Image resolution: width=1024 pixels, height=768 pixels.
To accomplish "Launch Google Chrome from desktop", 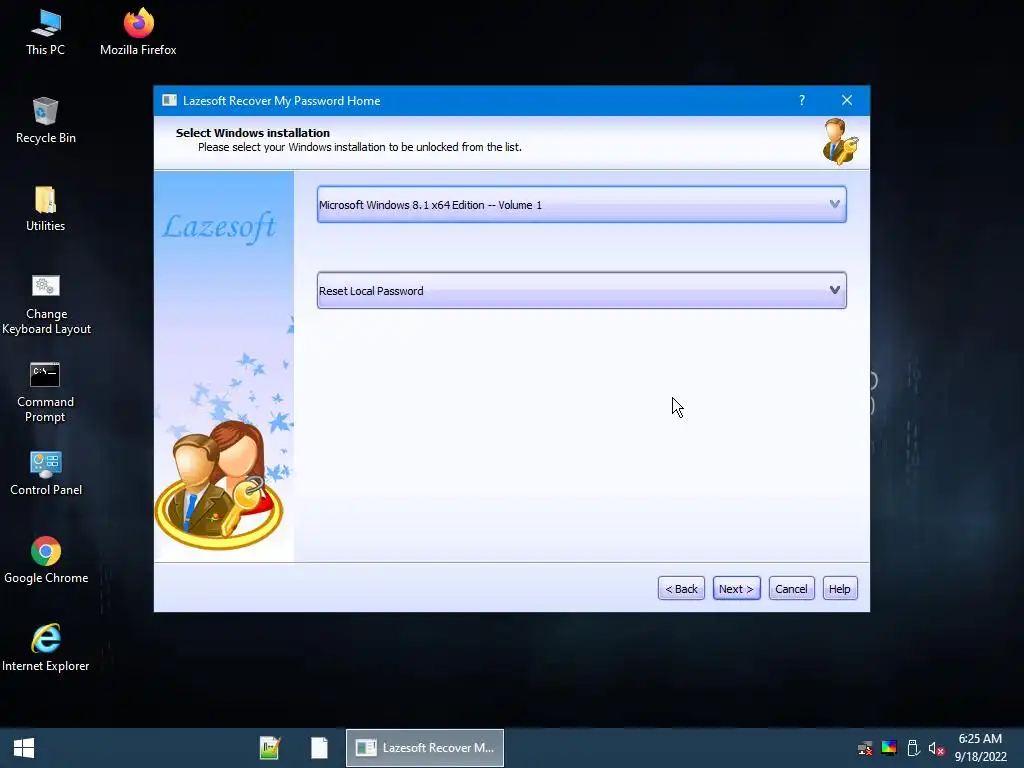I will [x=46, y=560].
